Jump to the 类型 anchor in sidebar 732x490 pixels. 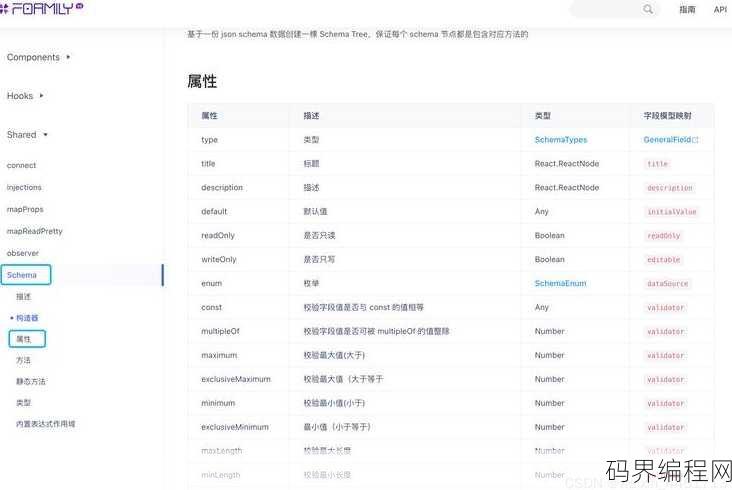point(23,402)
